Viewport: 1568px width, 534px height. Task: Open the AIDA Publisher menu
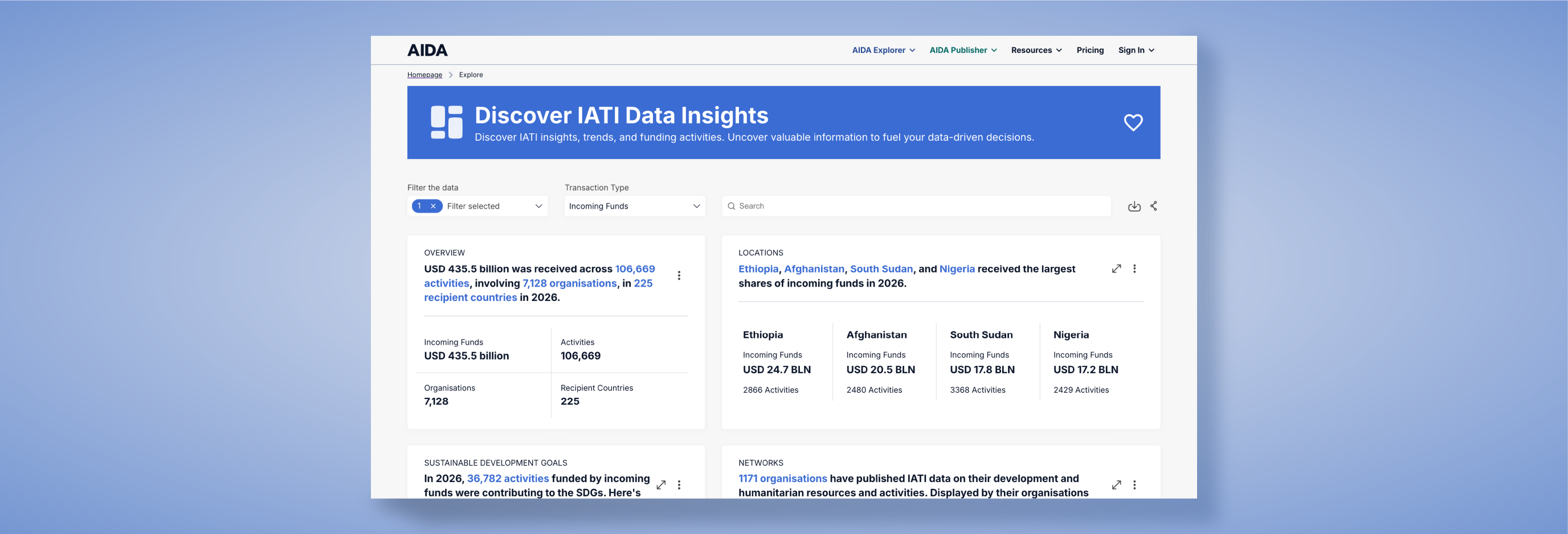(x=962, y=51)
